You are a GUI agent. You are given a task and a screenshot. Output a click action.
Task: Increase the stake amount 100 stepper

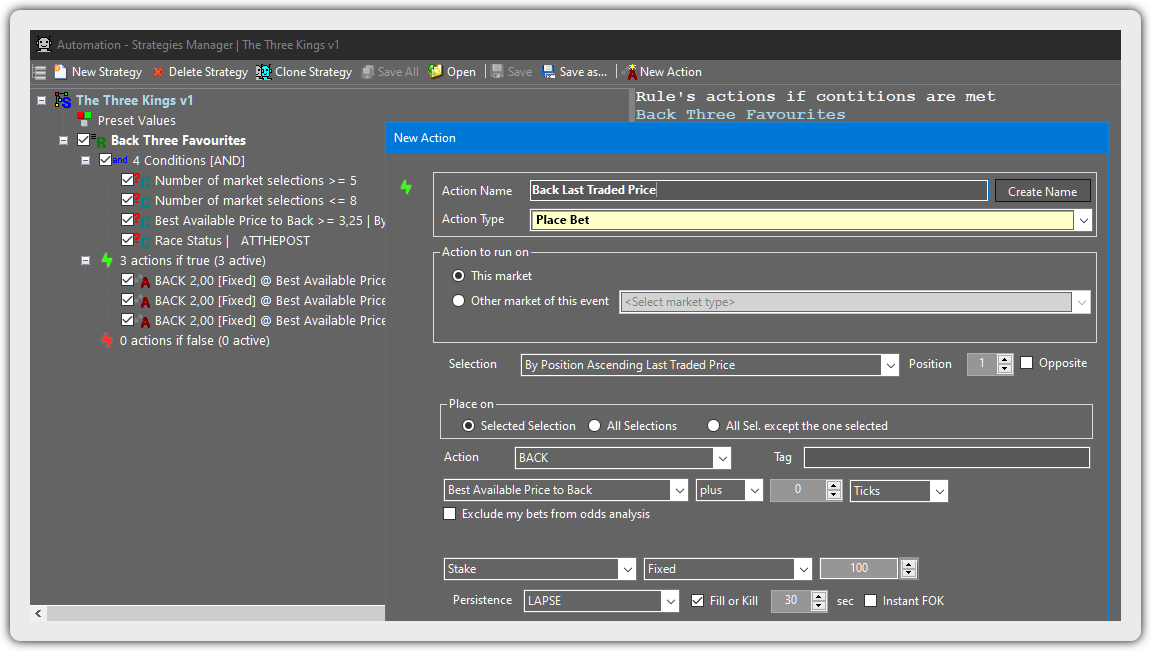909,564
